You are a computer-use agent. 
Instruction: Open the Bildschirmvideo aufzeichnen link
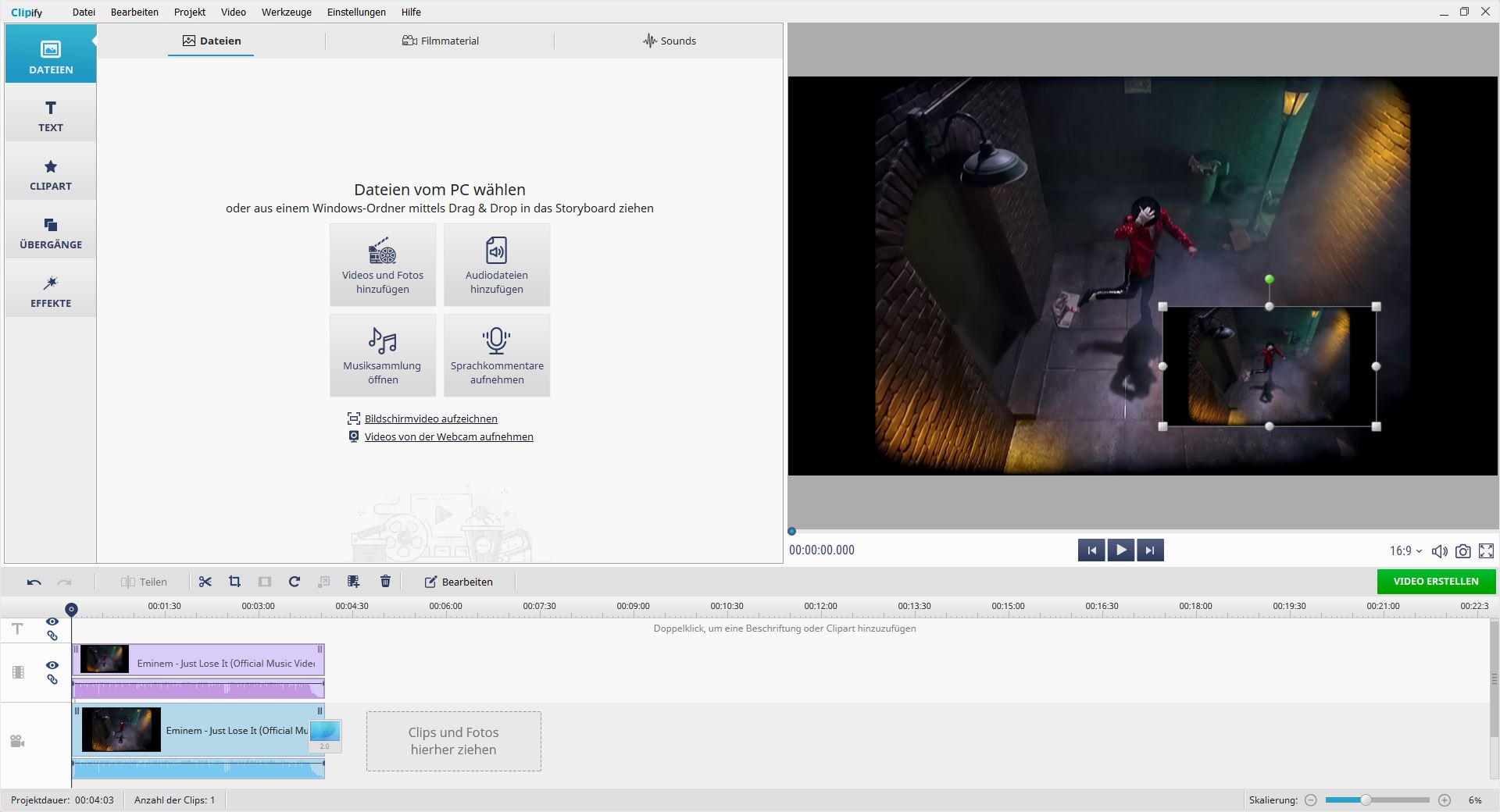click(x=431, y=418)
